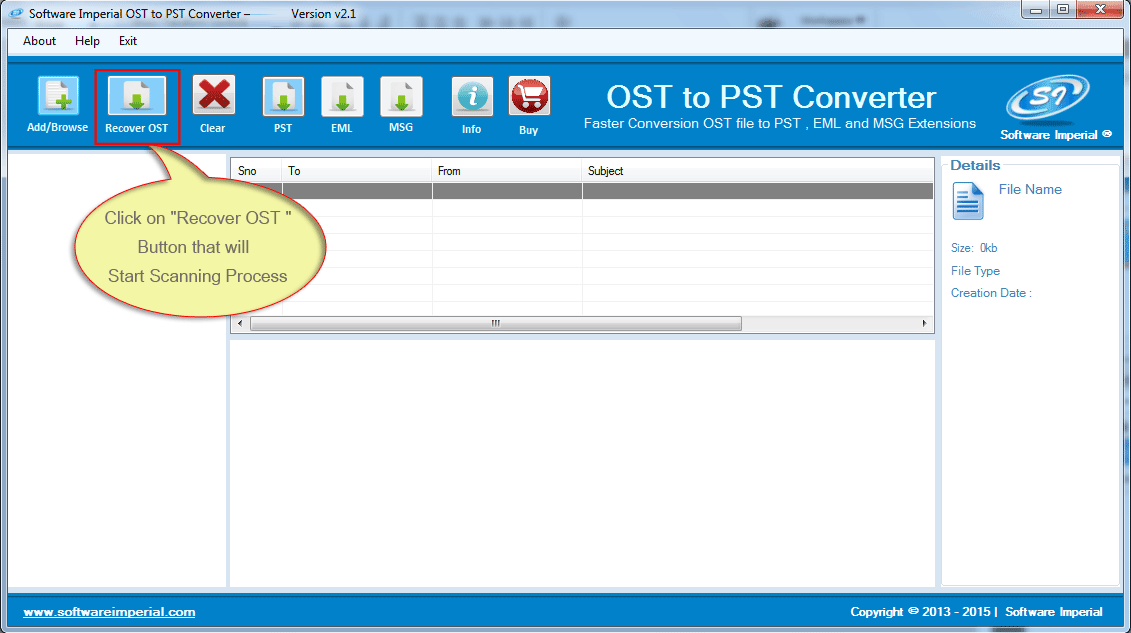Minimize the converter window
The image size is (1131, 633).
point(1036,10)
